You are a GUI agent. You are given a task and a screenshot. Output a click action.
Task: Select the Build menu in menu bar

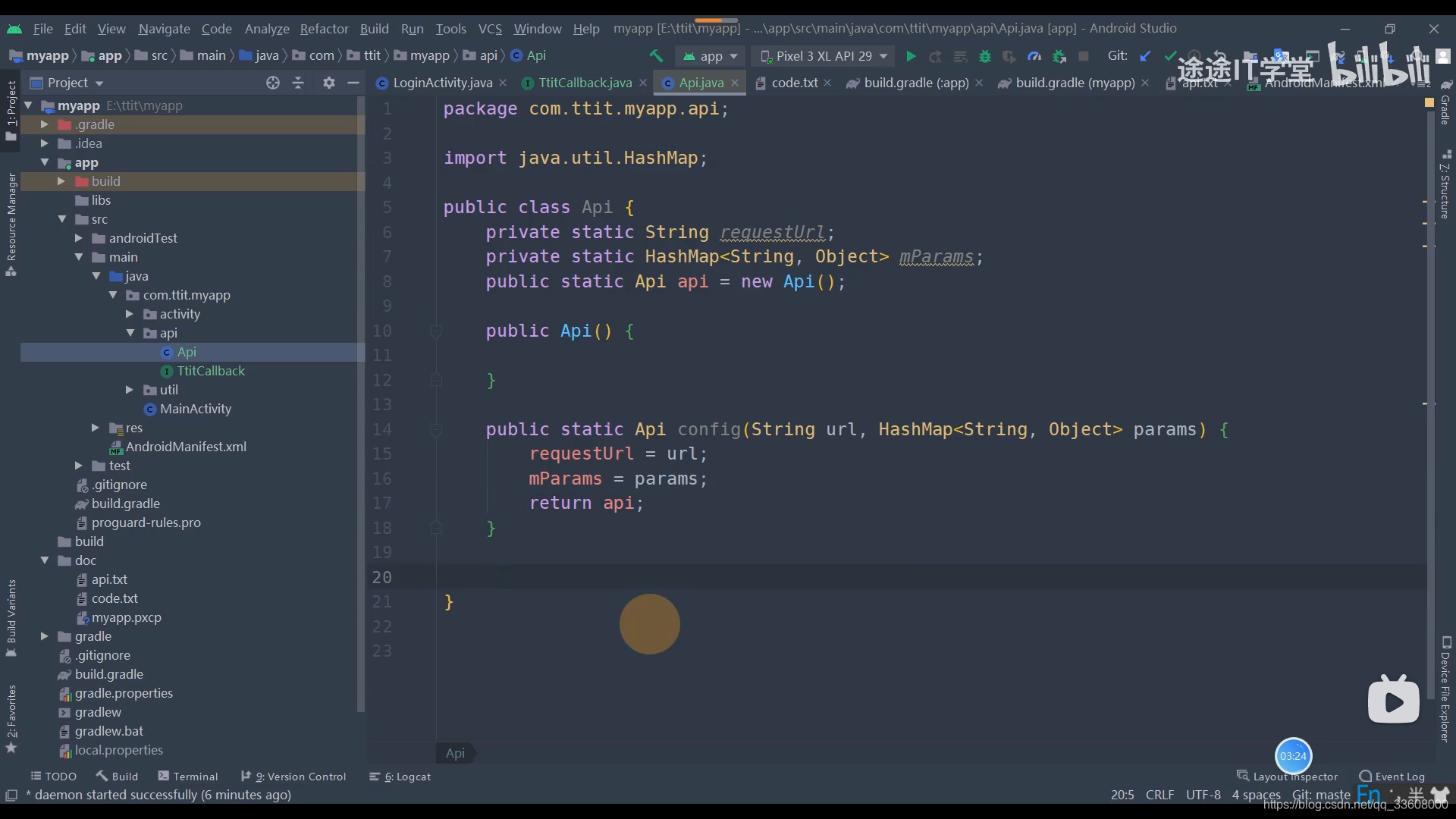[373, 27]
